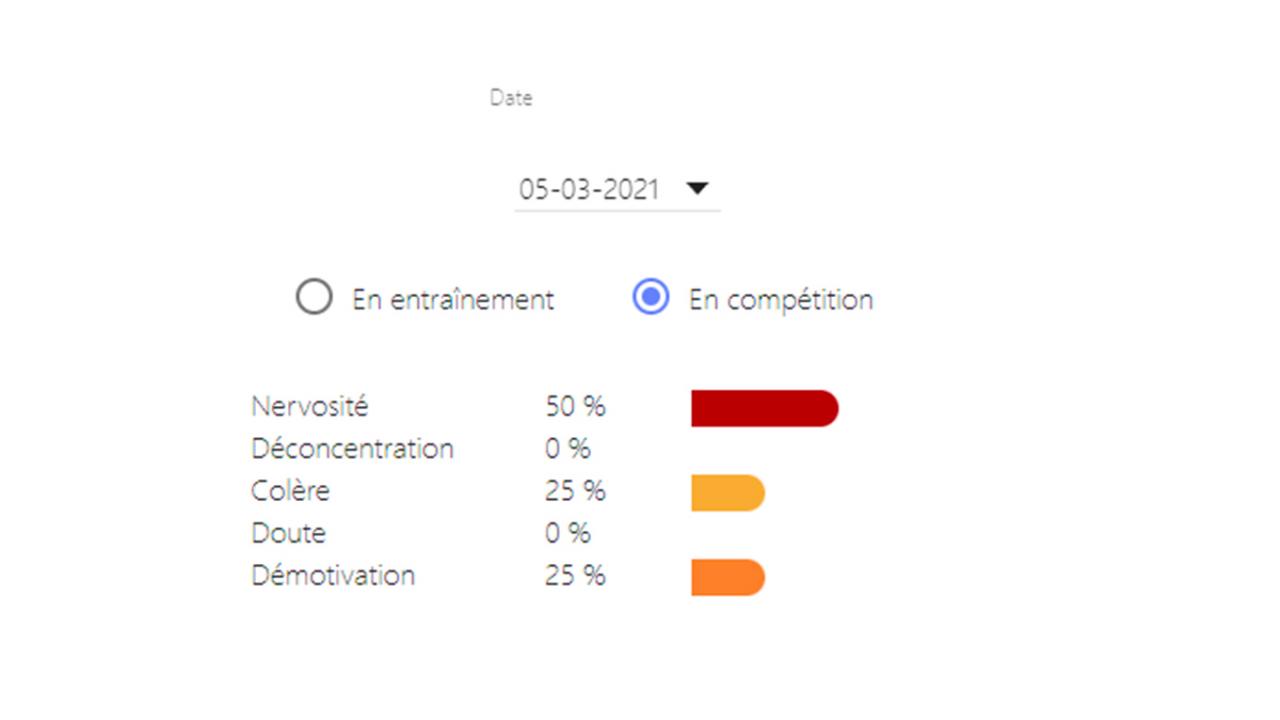Open the date dropdown arrow
The width and height of the screenshot is (1280, 720).
pyautogui.click(x=697, y=188)
